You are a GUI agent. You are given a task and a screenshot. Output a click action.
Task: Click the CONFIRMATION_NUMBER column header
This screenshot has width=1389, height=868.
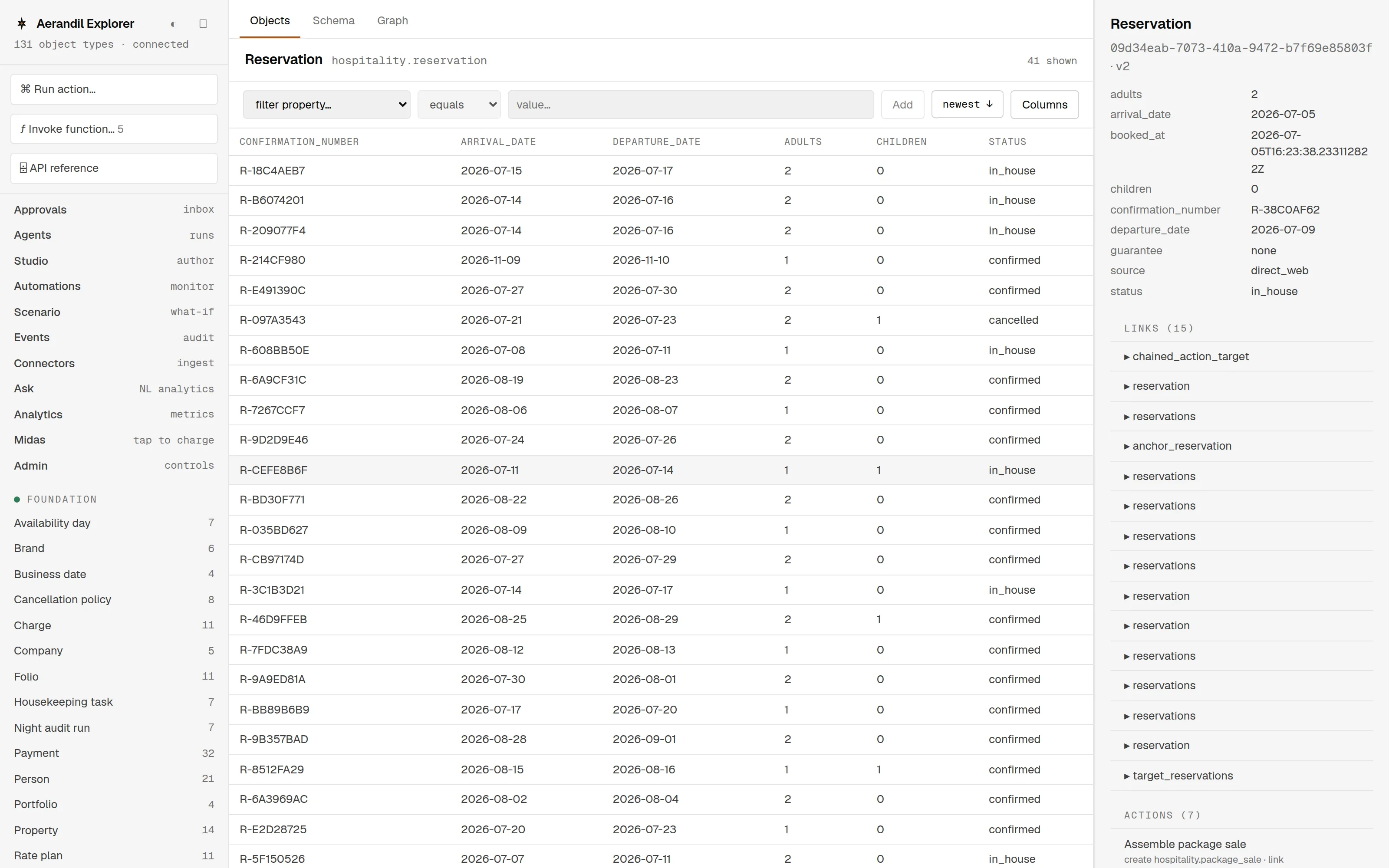point(299,142)
